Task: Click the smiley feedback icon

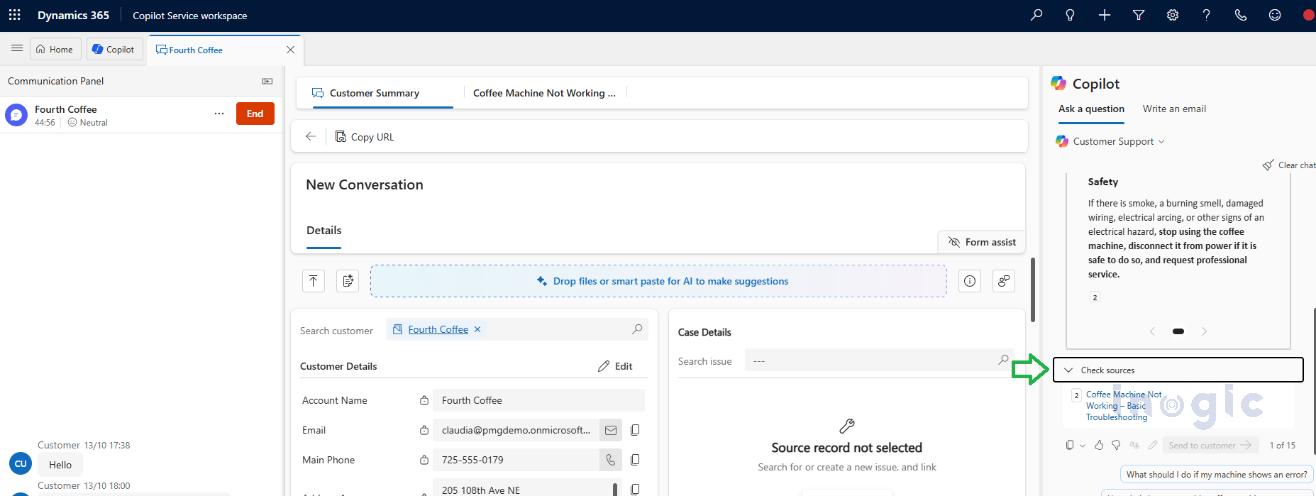Action: [x=1275, y=15]
